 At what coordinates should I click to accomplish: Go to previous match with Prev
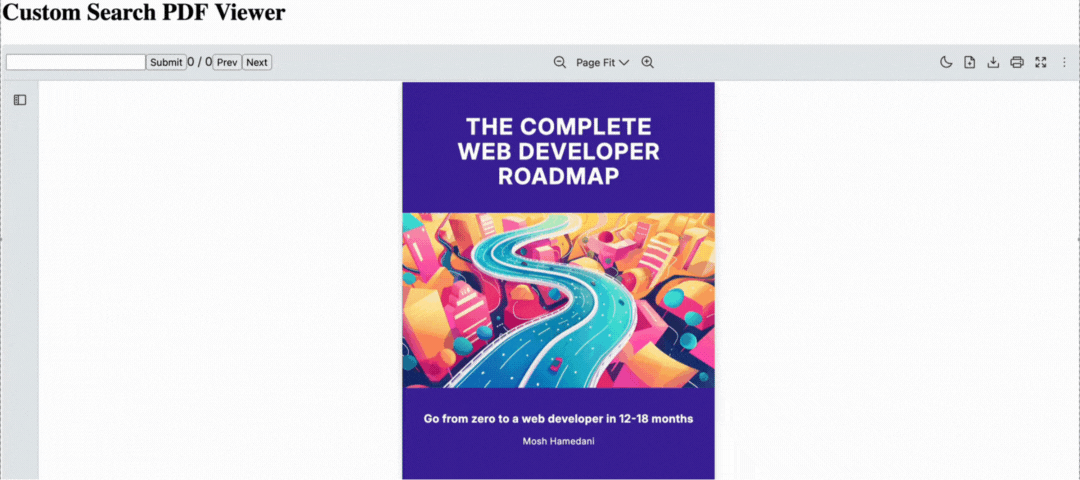[227, 62]
